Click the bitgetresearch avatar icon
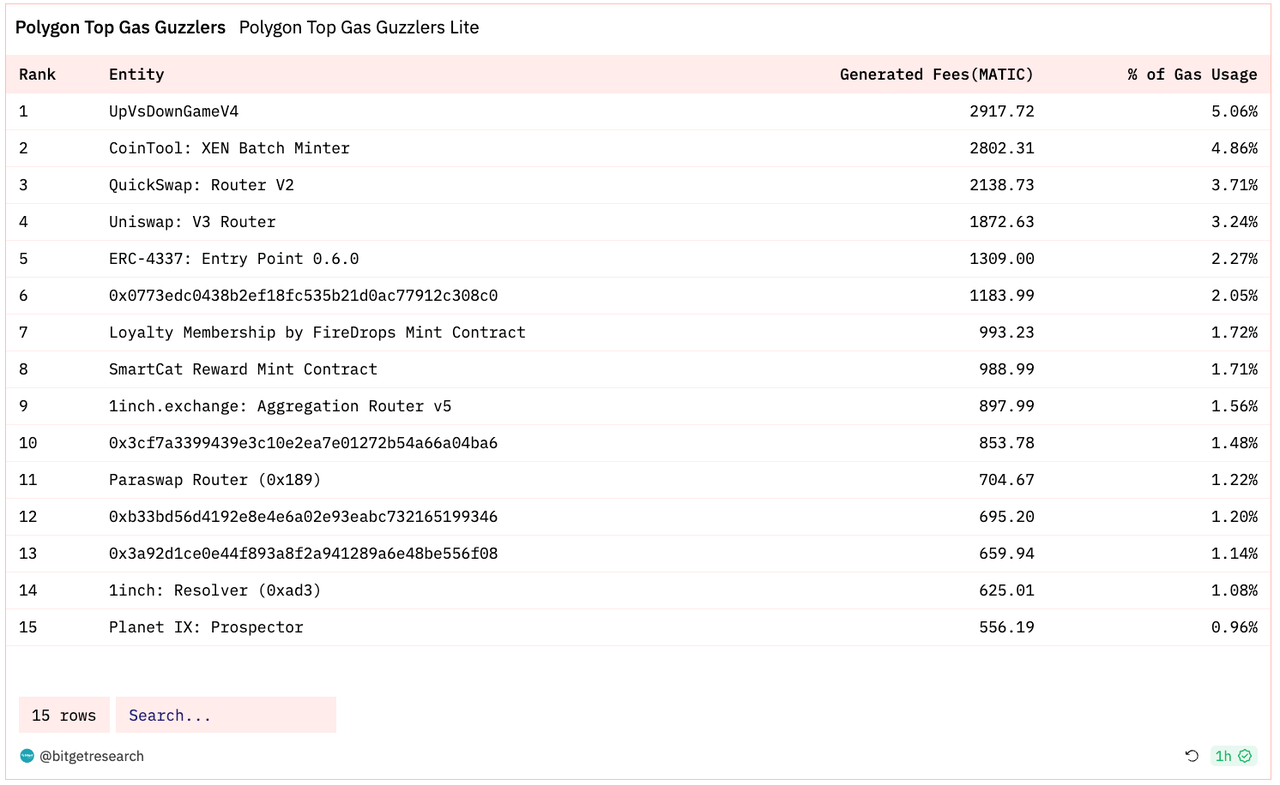 [27, 756]
